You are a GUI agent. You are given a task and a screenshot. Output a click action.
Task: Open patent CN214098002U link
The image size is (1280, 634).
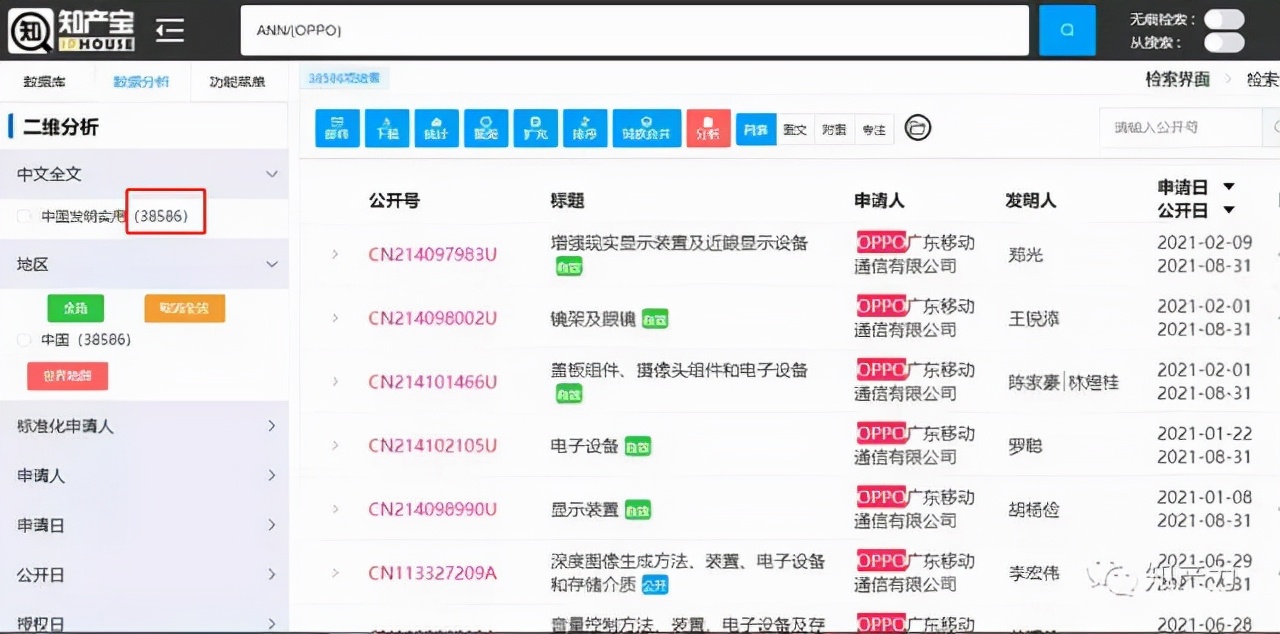432,318
